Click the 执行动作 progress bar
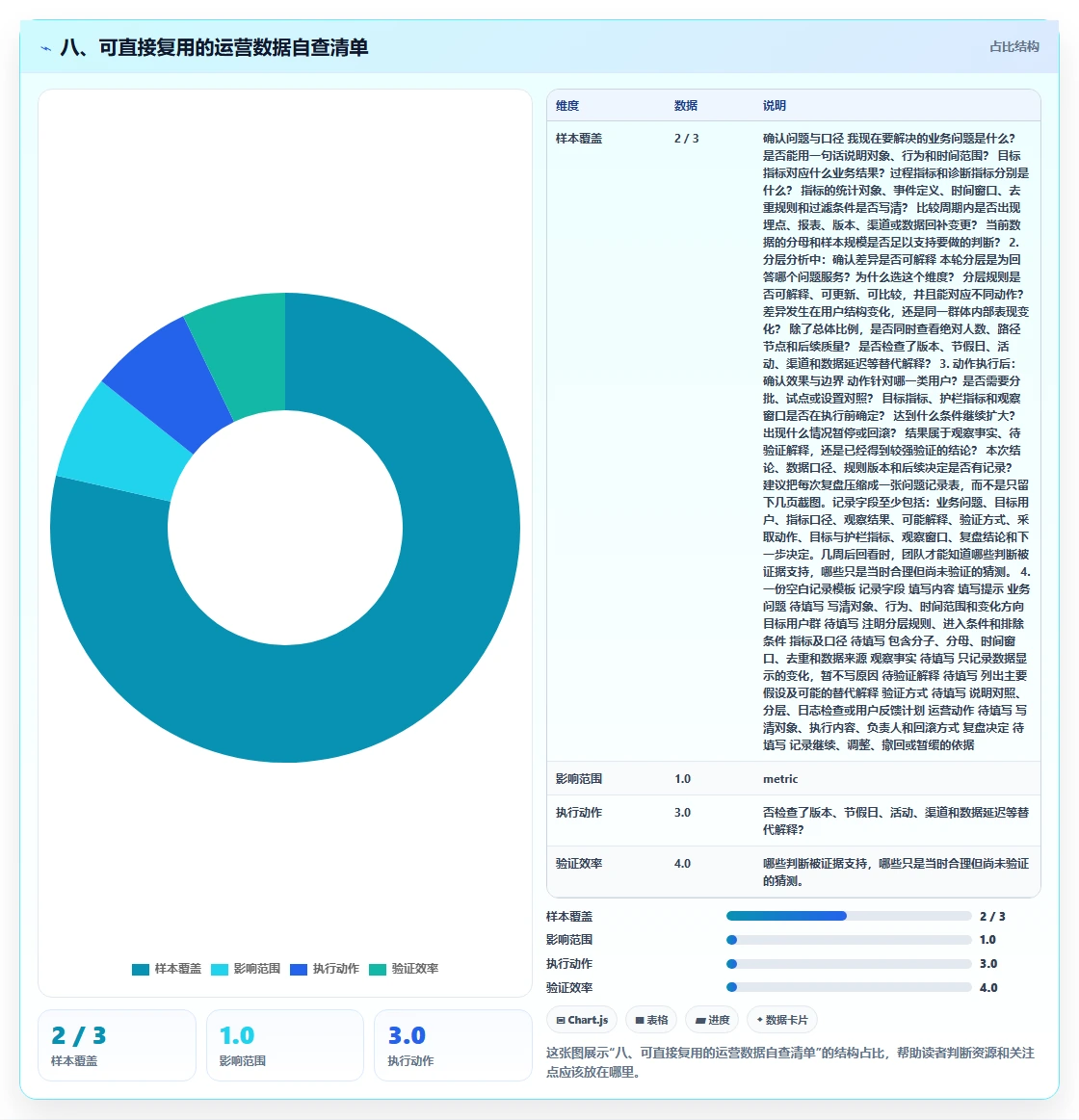The image size is (1079, 1120). 849,964
